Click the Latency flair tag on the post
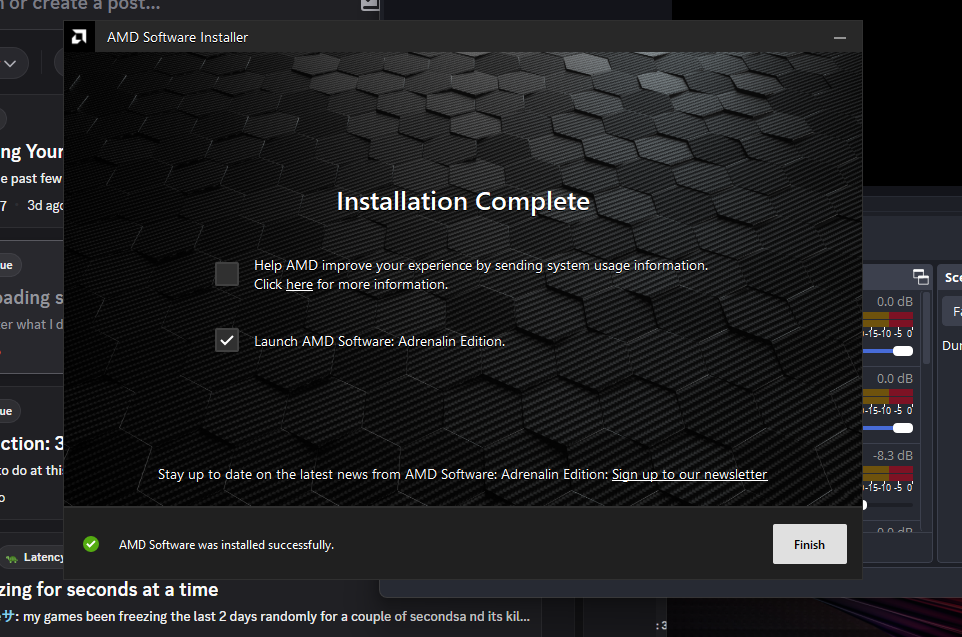 [x=34, y=557]
